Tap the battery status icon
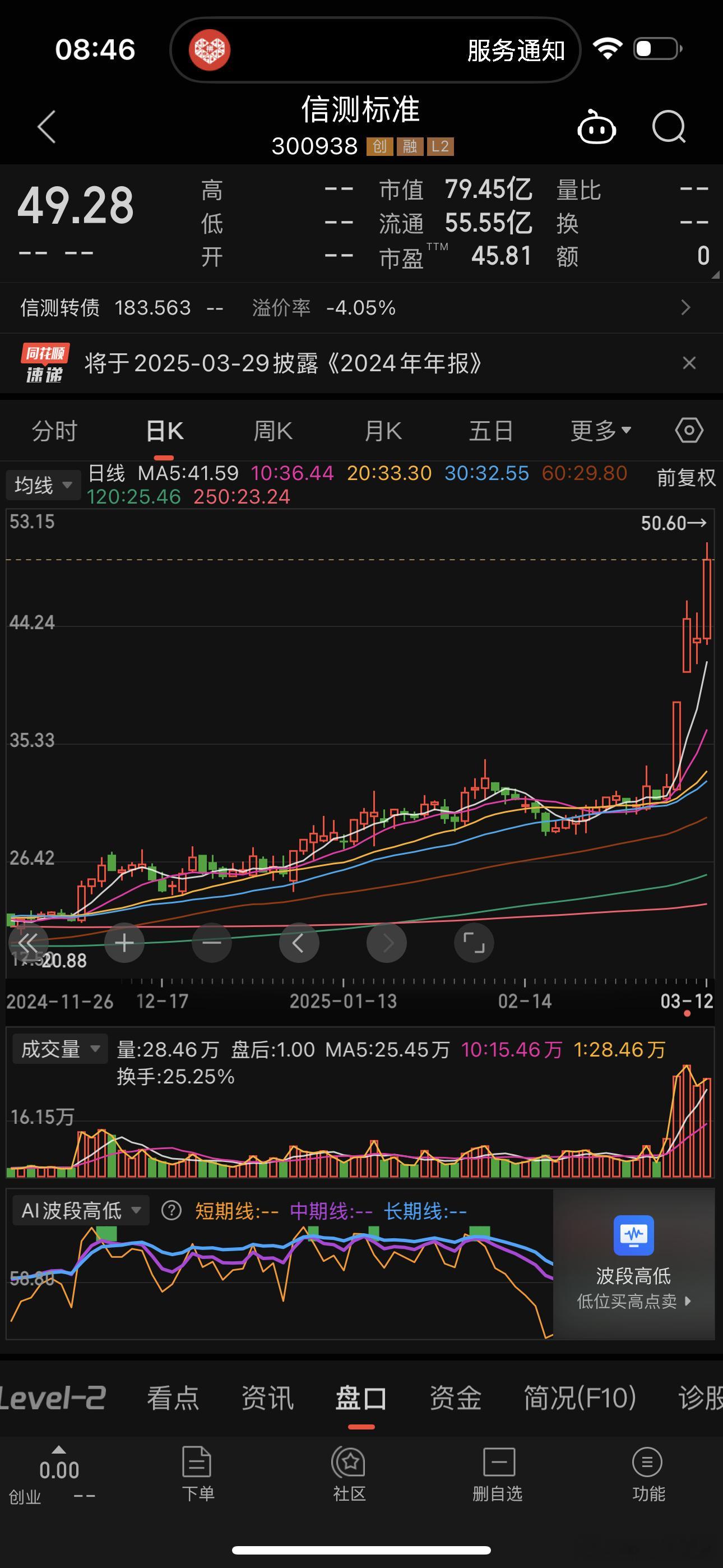The height and width of the screenshot is (1568, 723). [x=658, y=48]
